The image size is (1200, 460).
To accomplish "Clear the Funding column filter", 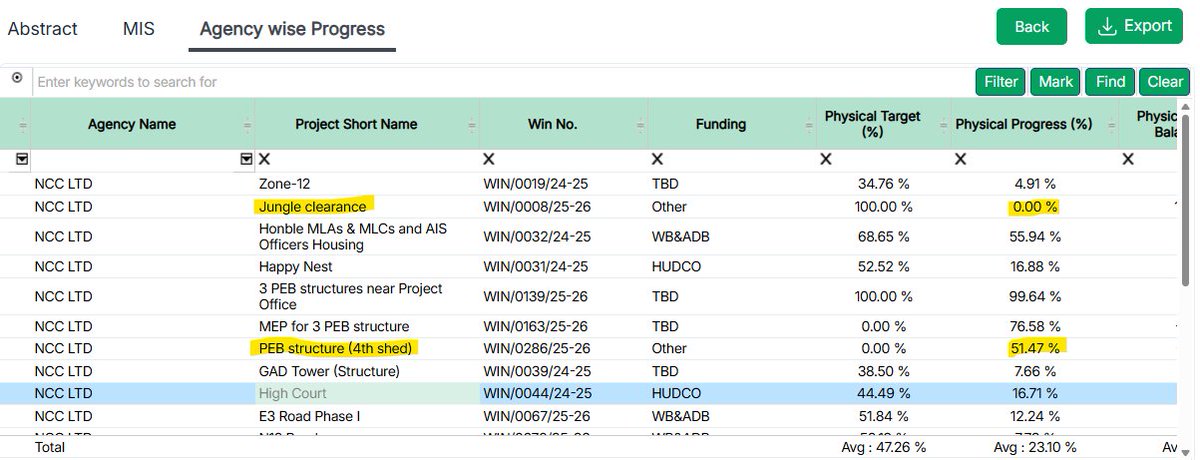I will click(x=657, y=159).
